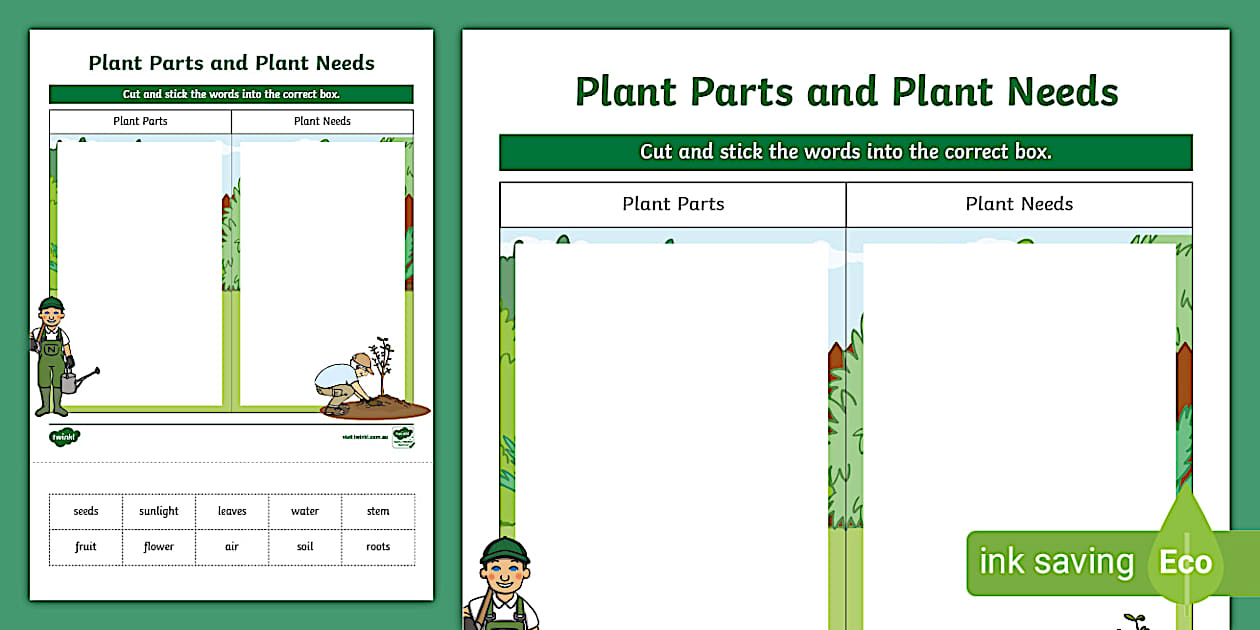Screen dimensions: 1260x630
Task: Open the 'visit twinkl.com.au' link
Action: [365, 438]
